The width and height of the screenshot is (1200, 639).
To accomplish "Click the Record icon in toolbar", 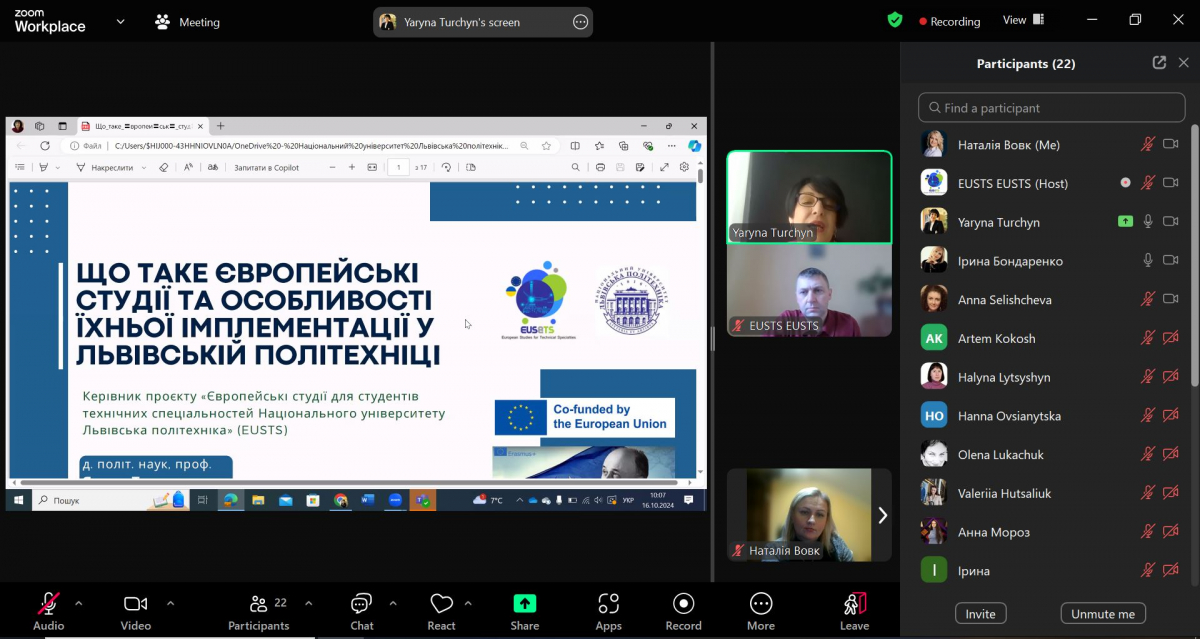I will pos(683,604).
